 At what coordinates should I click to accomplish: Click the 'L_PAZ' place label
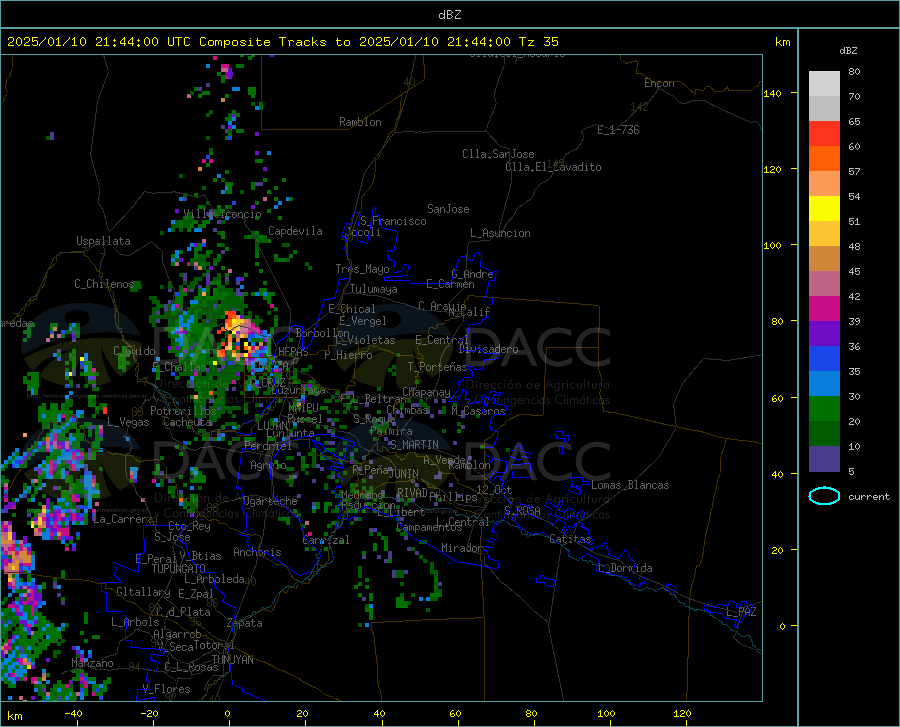coord(741,612)
